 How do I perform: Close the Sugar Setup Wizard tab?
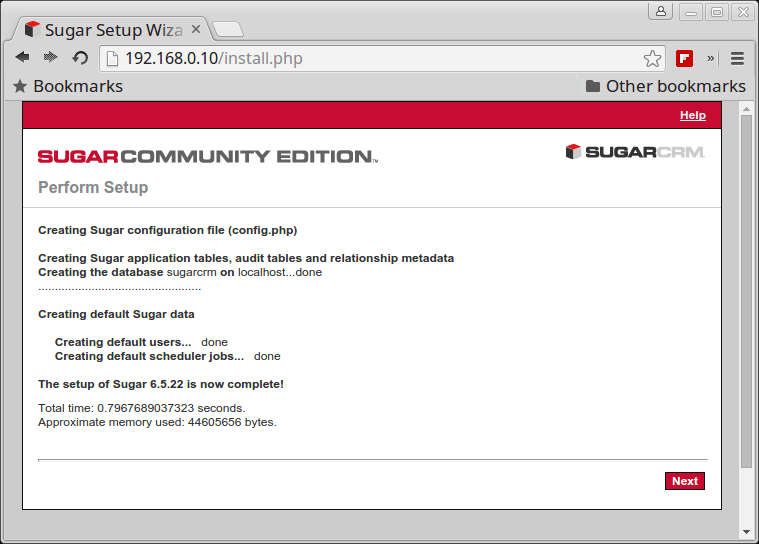196,30
